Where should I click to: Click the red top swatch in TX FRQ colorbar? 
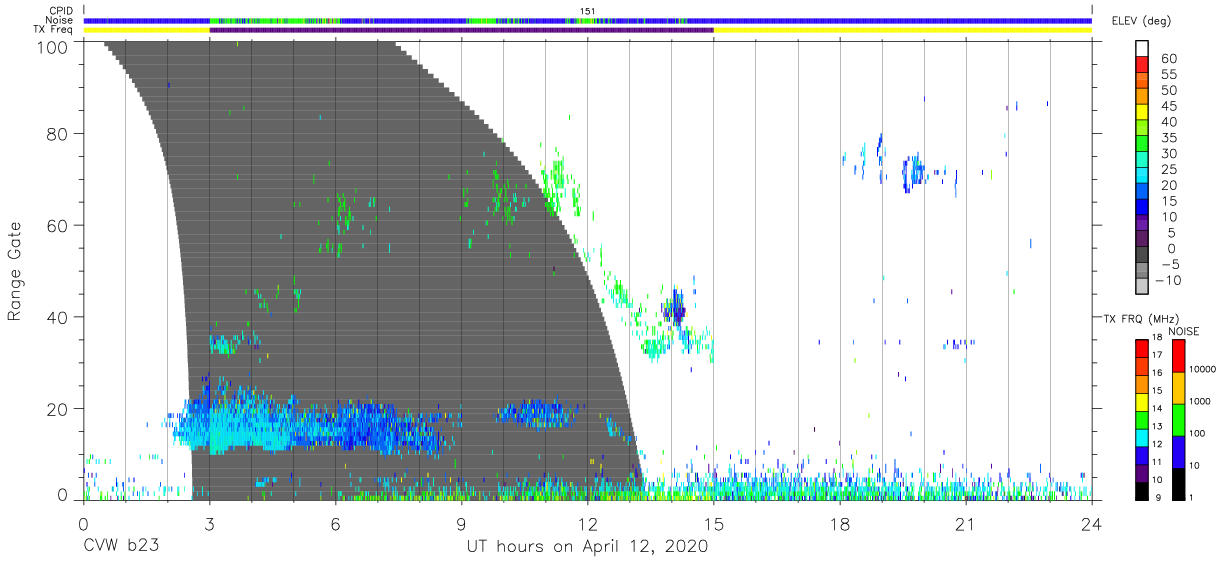coord(1142,349)
